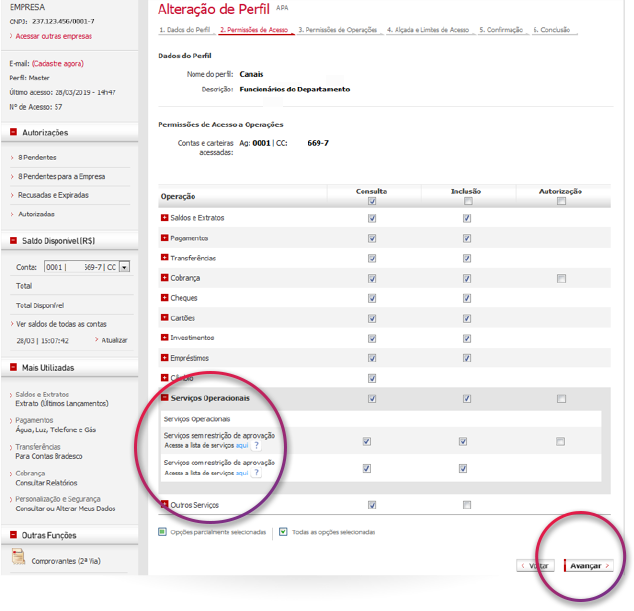This screenshot has height=611, width=634.
Task: Toggle Autorização checkbox in the header row
Action: (x=561, y=201)
